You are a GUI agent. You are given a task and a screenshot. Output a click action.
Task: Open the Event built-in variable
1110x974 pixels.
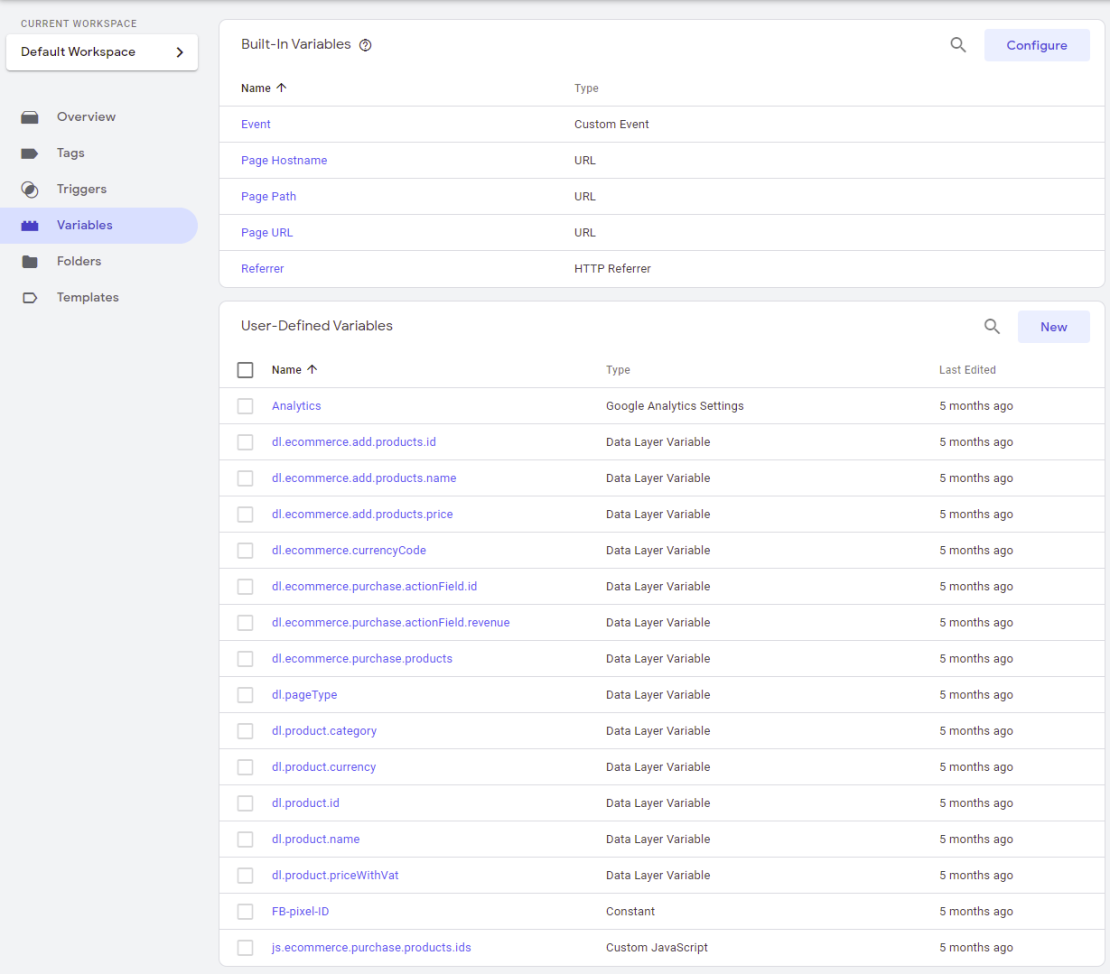(x=256, y=124)
